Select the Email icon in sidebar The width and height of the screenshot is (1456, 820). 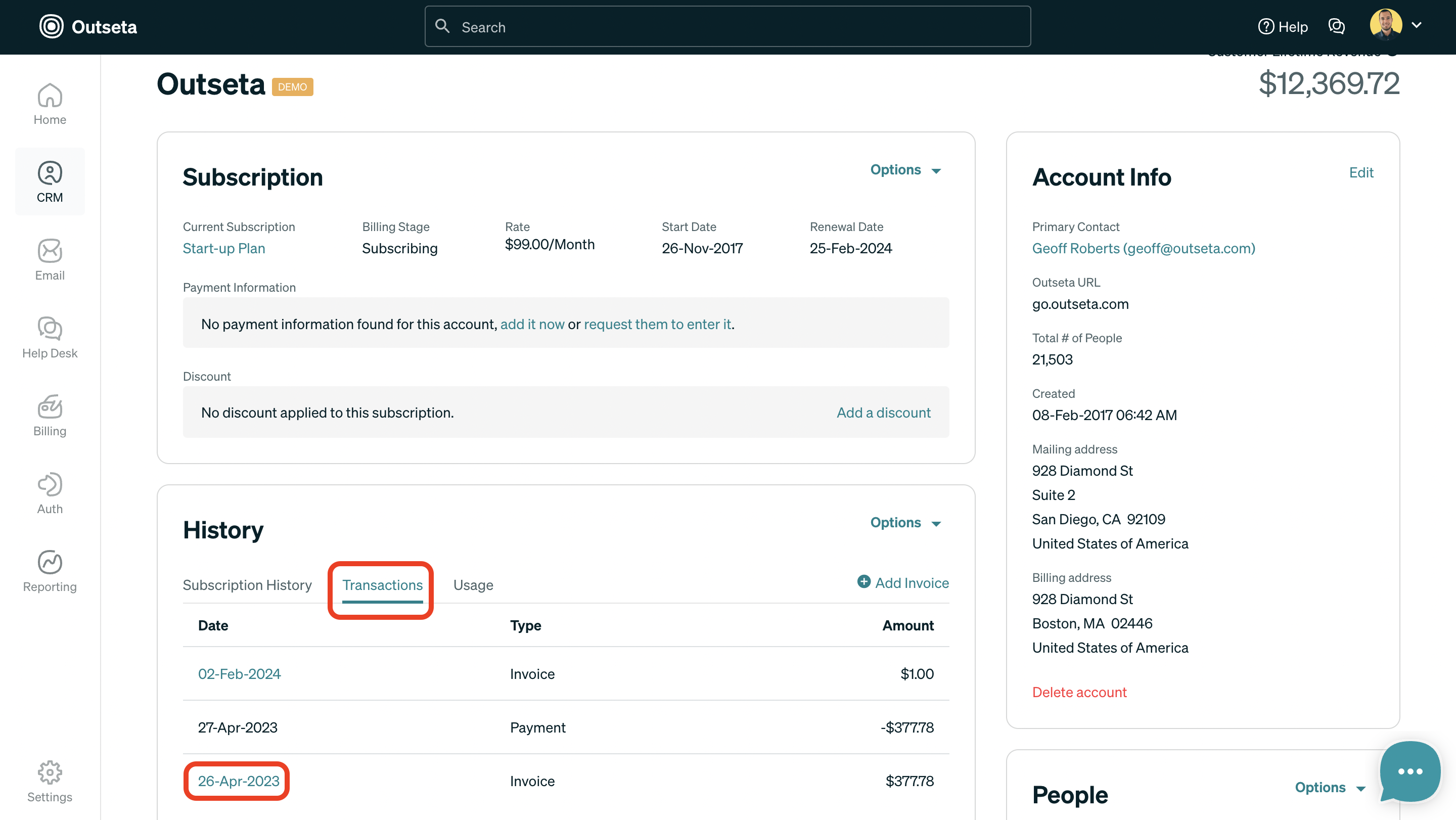pyautogui.click(x=50, y=259)
